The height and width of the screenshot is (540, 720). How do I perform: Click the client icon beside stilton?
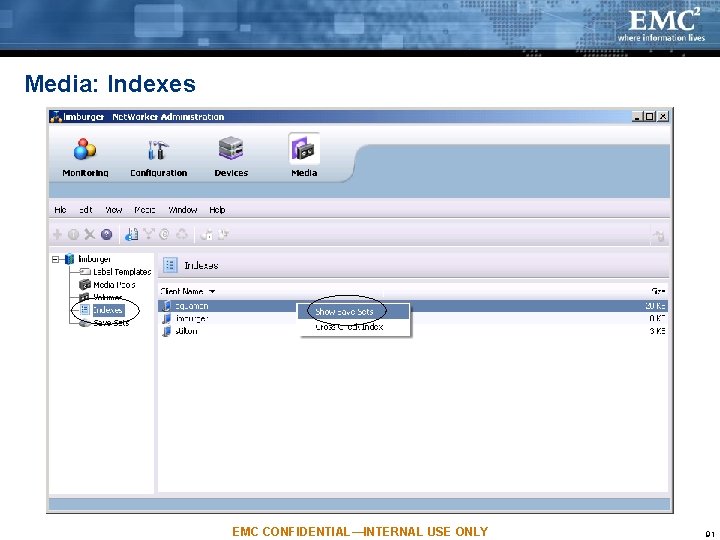pyautogui.click(x=167, y=331)
